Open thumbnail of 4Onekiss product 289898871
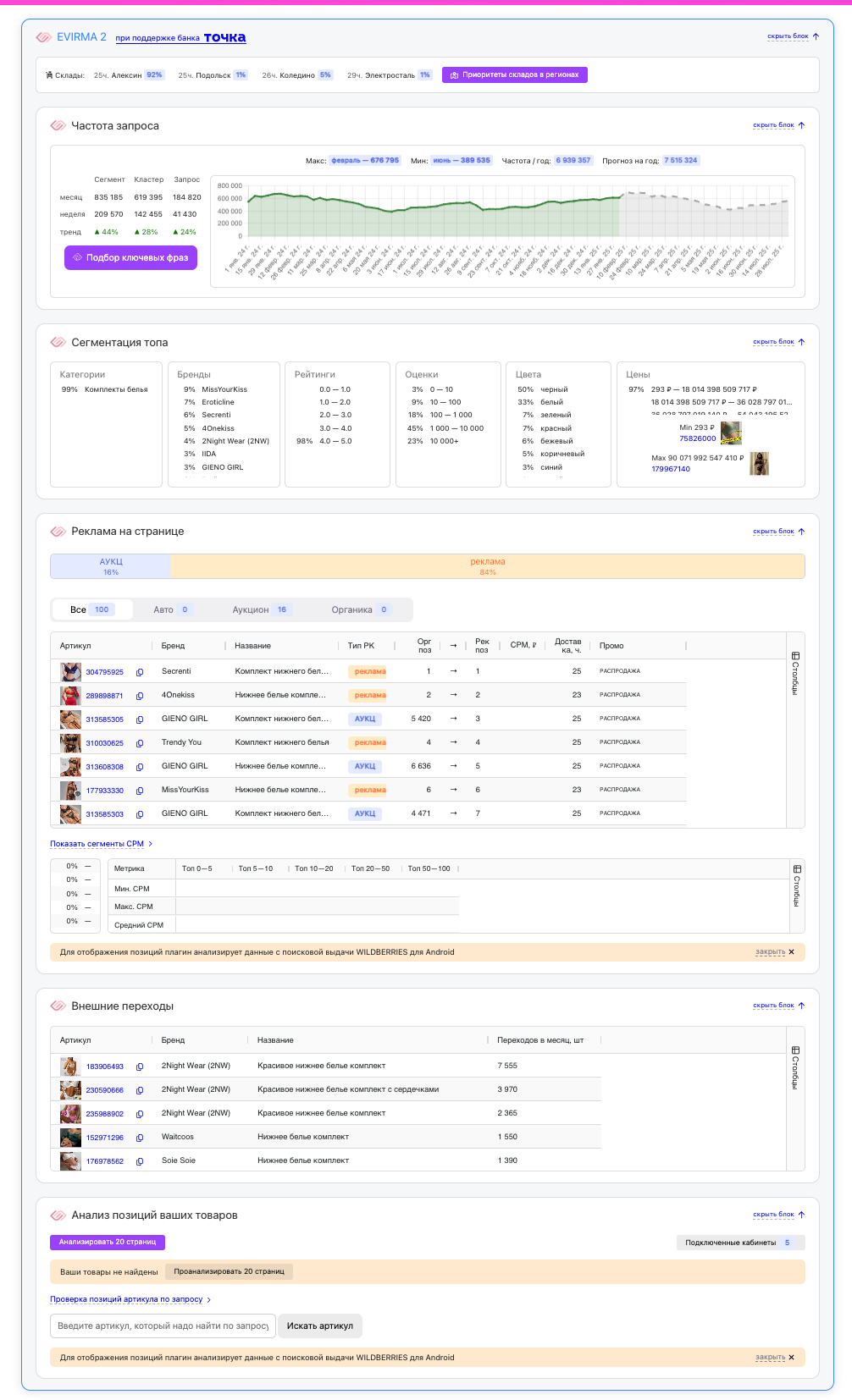852x1400 pixels. tap(70, 696)
